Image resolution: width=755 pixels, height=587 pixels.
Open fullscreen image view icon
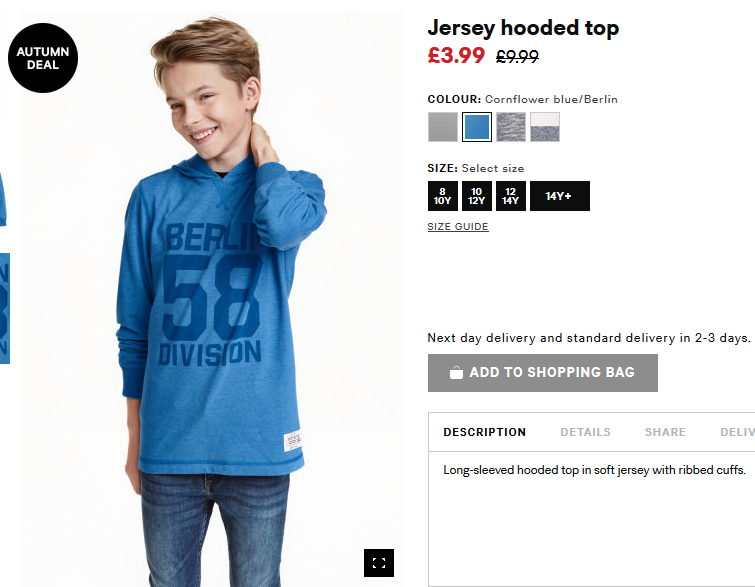378,562
